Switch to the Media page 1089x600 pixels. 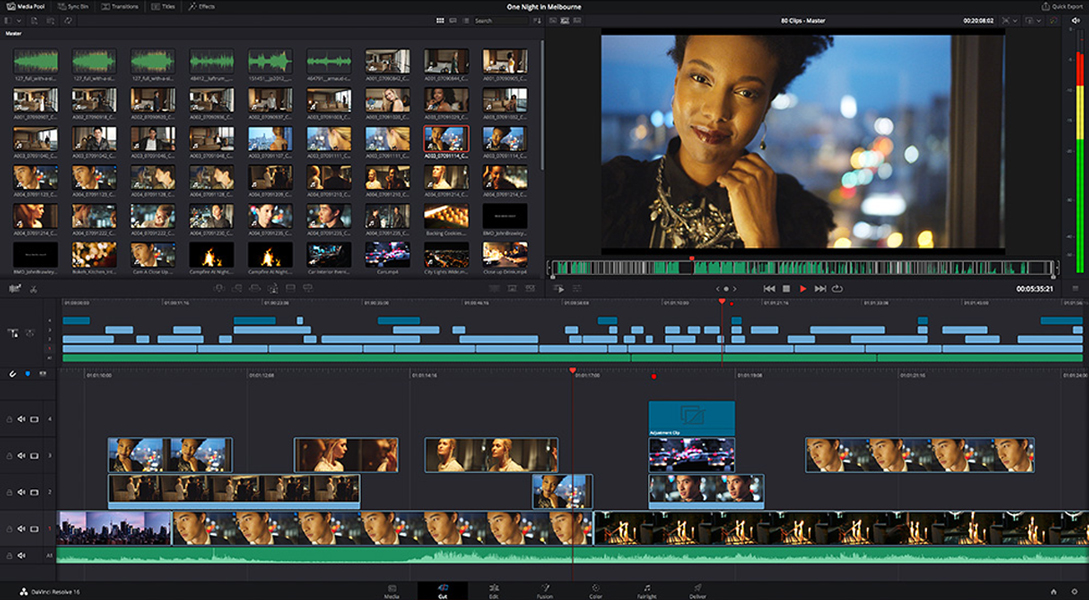[392, 591]
